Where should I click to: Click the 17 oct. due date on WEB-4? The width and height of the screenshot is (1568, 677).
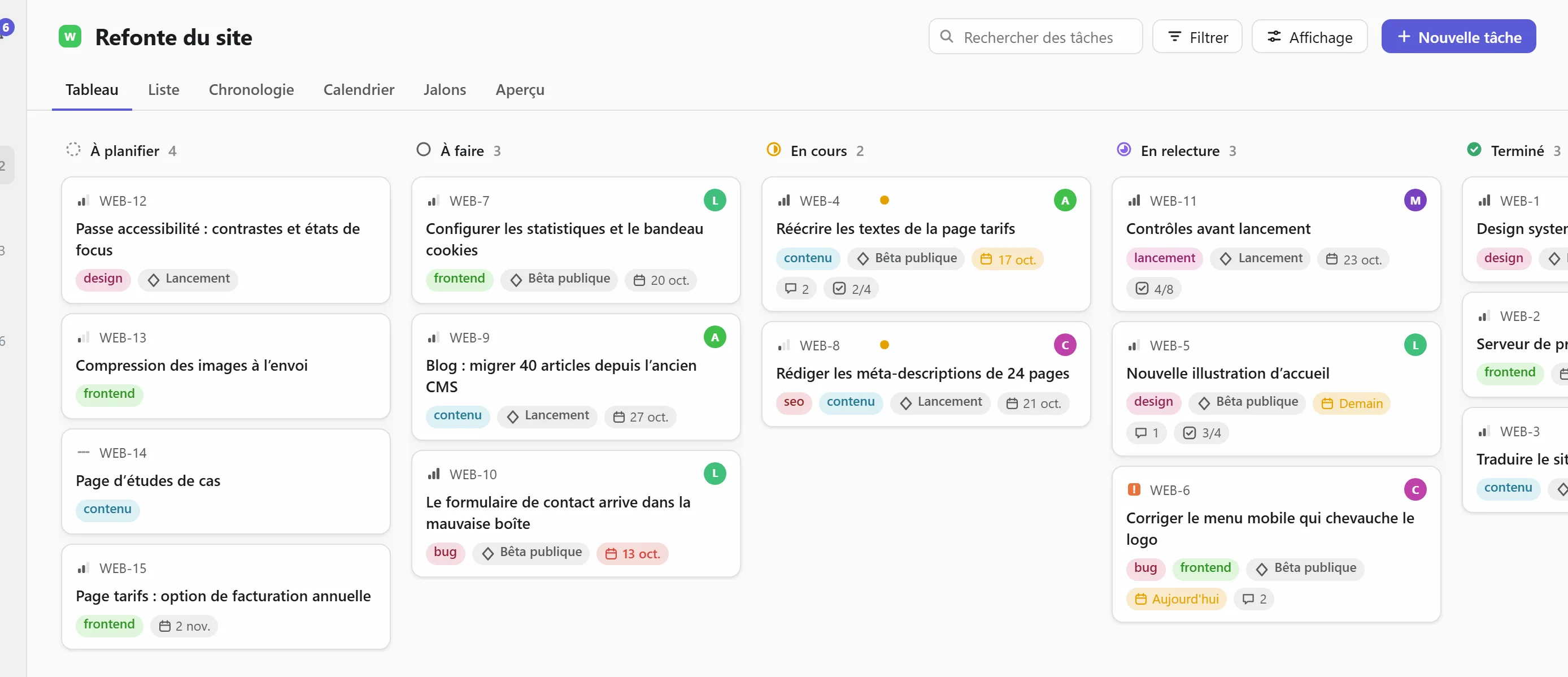(1007, 259)
